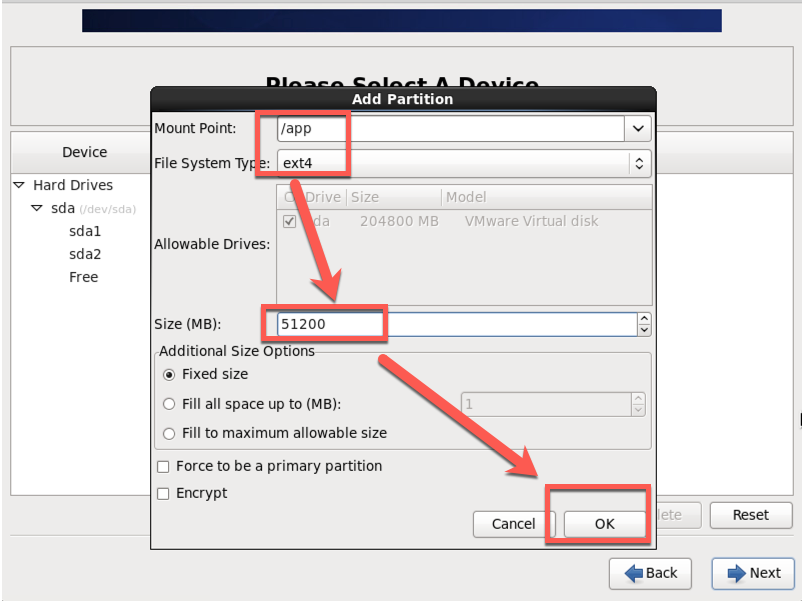Choose Fill to maximum allowable size

tap(169, 433)
